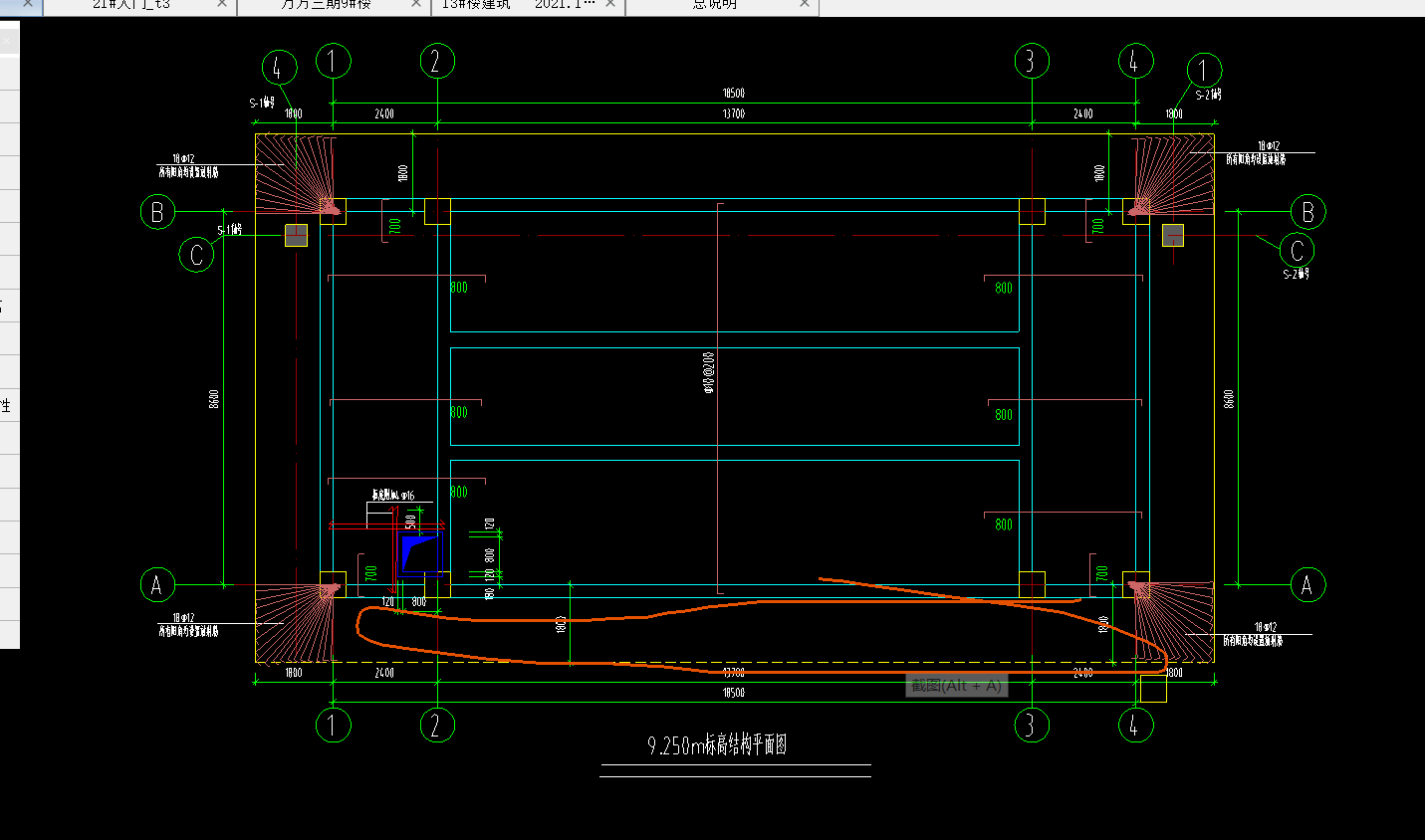
Task: Pick top axis bubble 3
Action: click(1032, 62)
